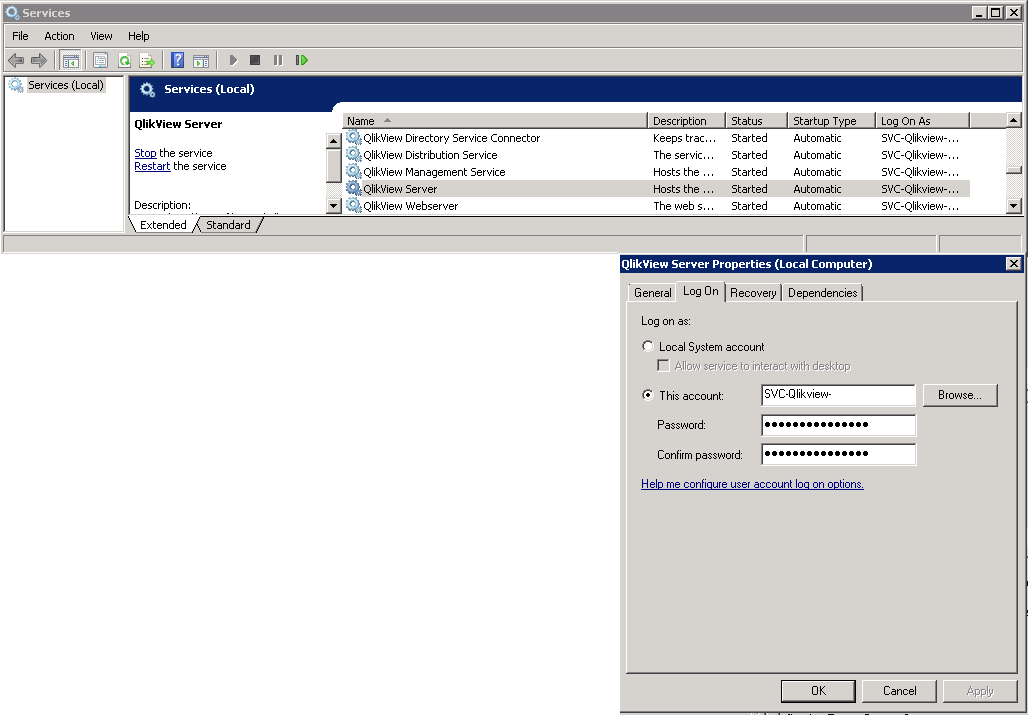Select QlikView Webserver row
This screenshot has width=1028, height=715.
click(658, 206)
